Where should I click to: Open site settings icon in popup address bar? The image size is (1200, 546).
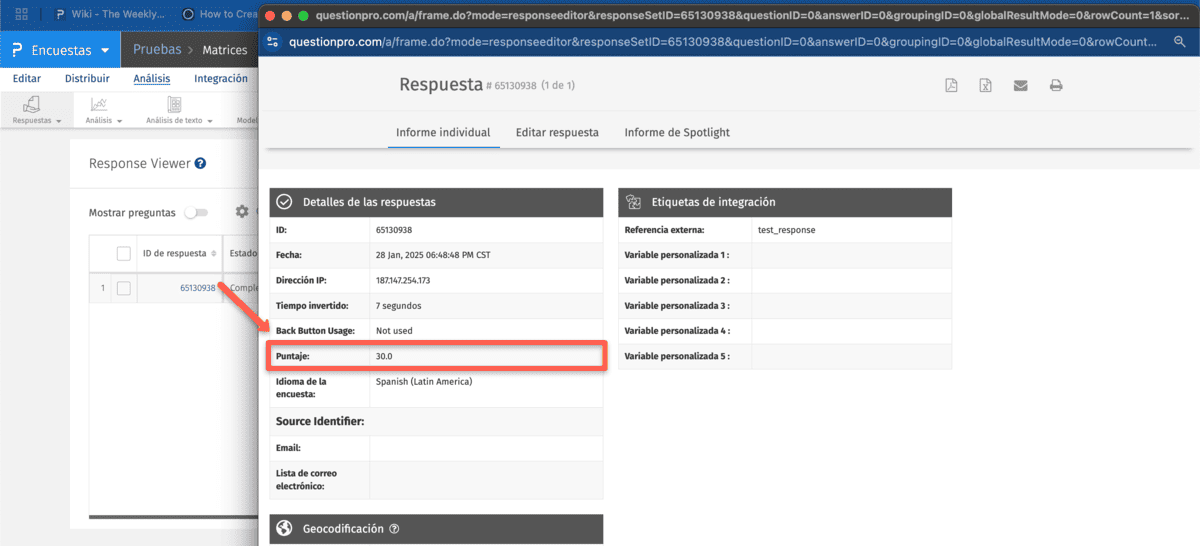(x=273, y=42)
